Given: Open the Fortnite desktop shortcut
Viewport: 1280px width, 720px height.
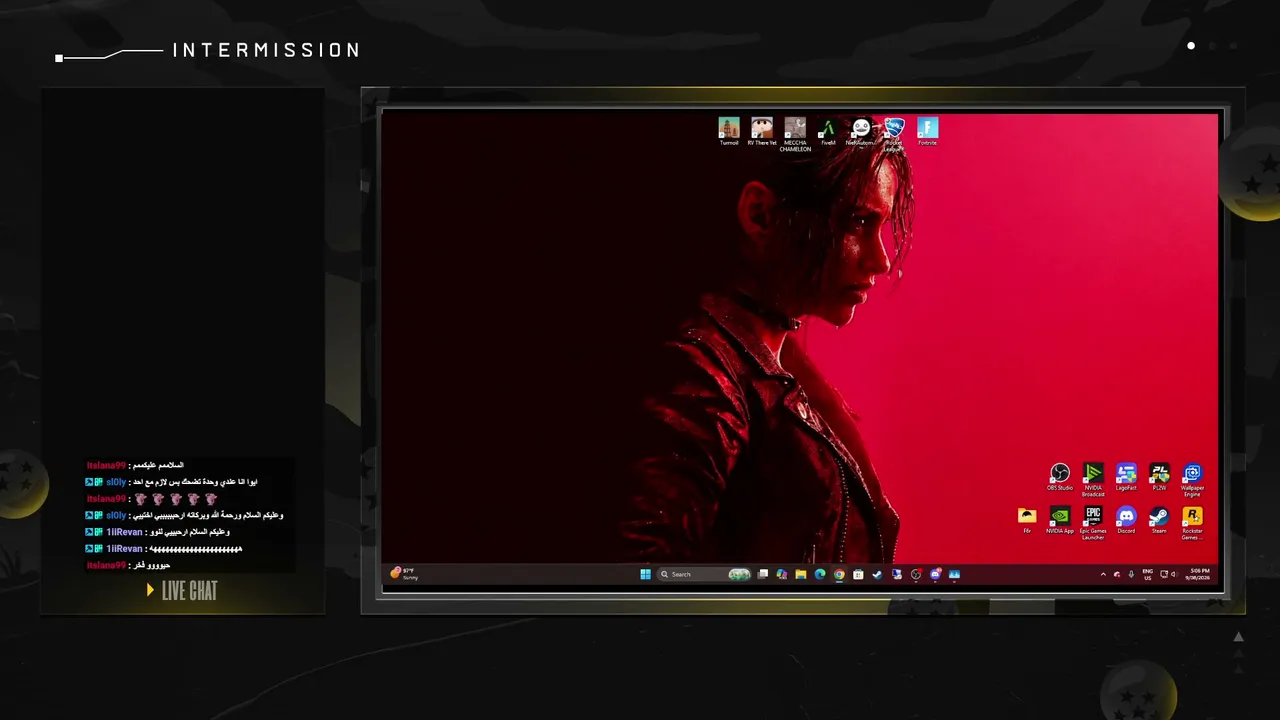Looking at the screenshot, I should click(928, 131).
